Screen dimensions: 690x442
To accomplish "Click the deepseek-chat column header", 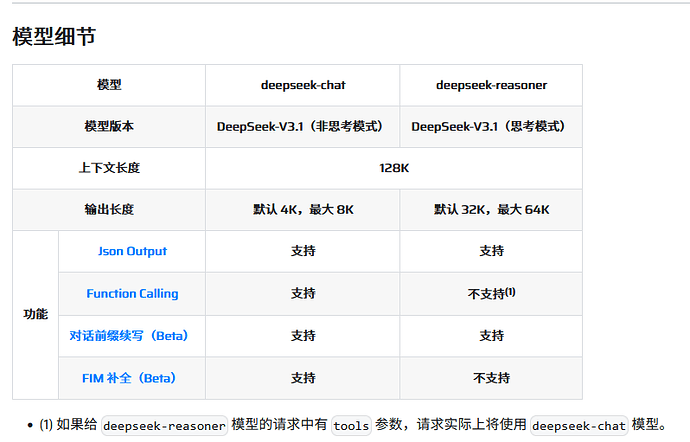I will click(x=303, y=85).
